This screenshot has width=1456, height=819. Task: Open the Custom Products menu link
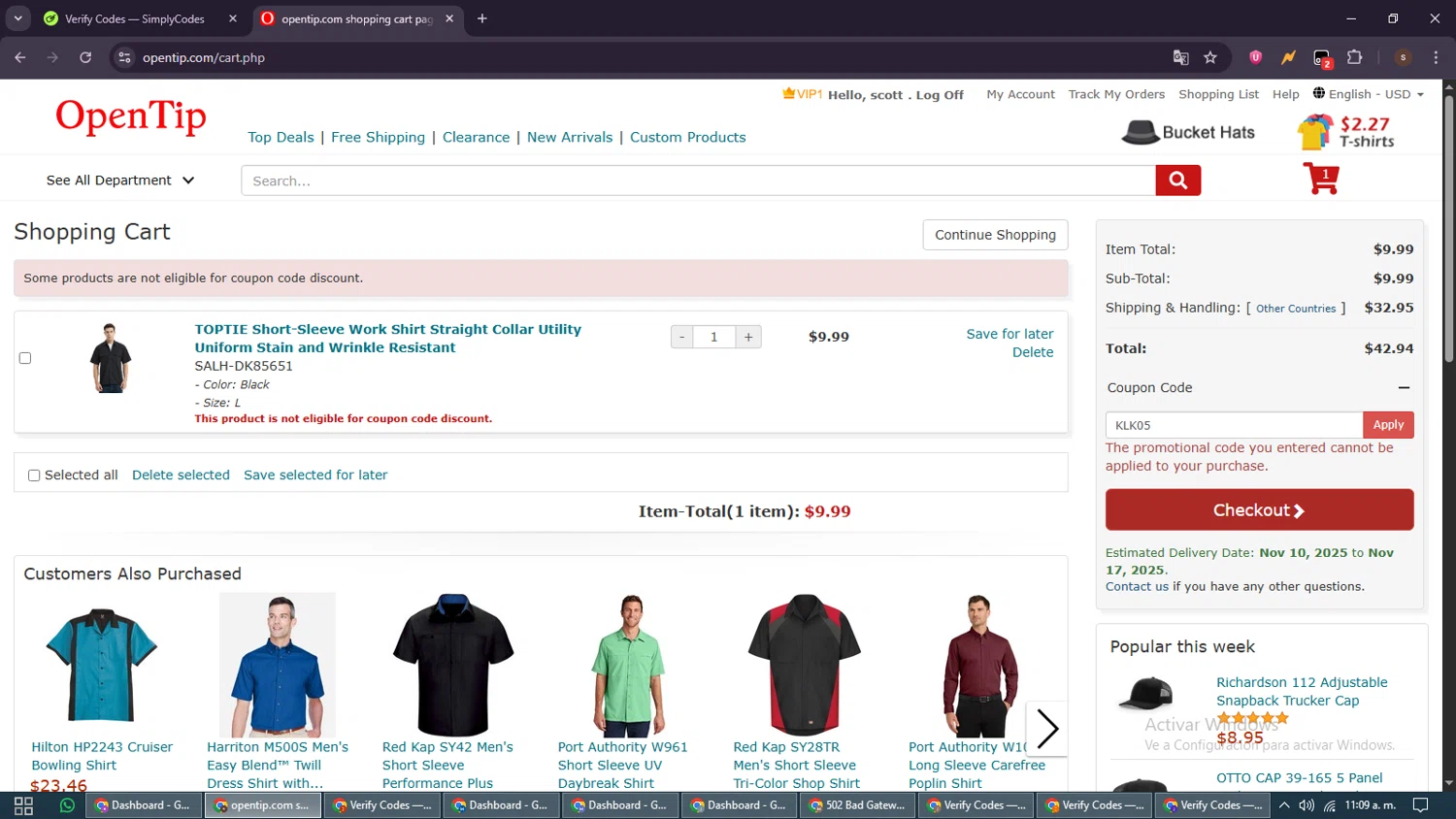[x=688, y=137]
